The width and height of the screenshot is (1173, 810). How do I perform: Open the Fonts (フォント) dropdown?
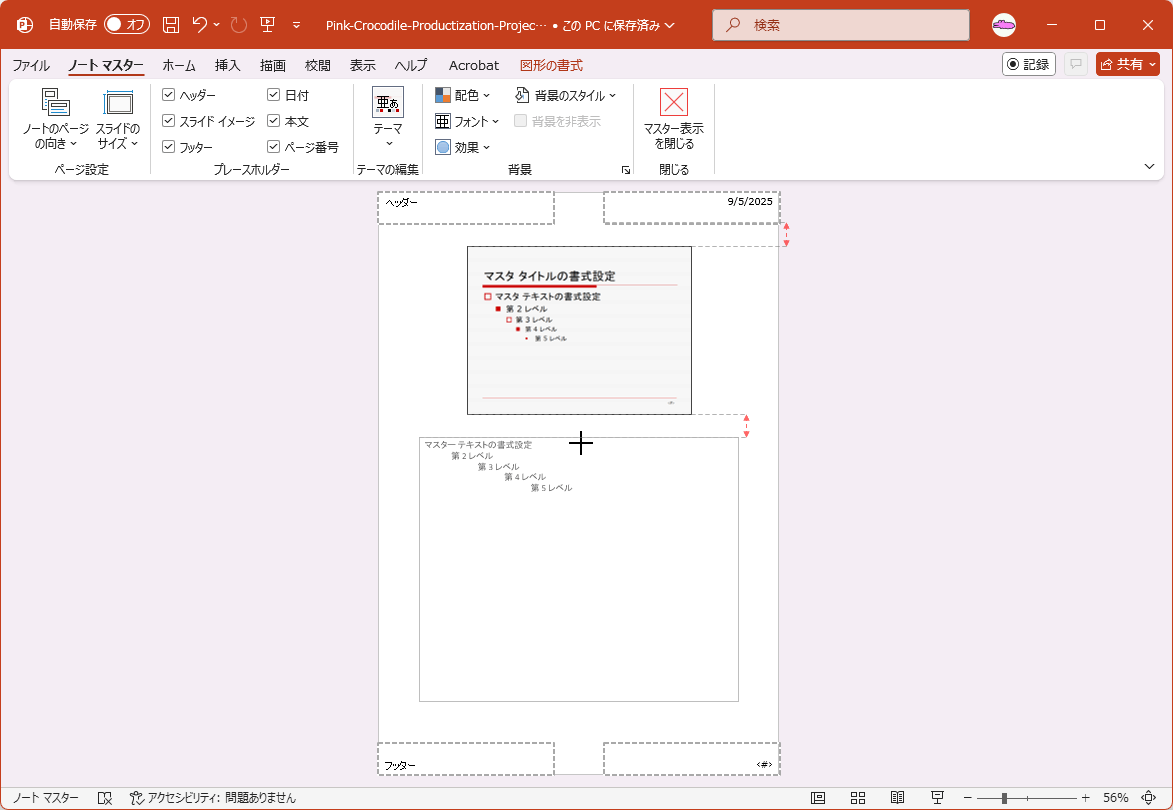(x=468, y=121)
